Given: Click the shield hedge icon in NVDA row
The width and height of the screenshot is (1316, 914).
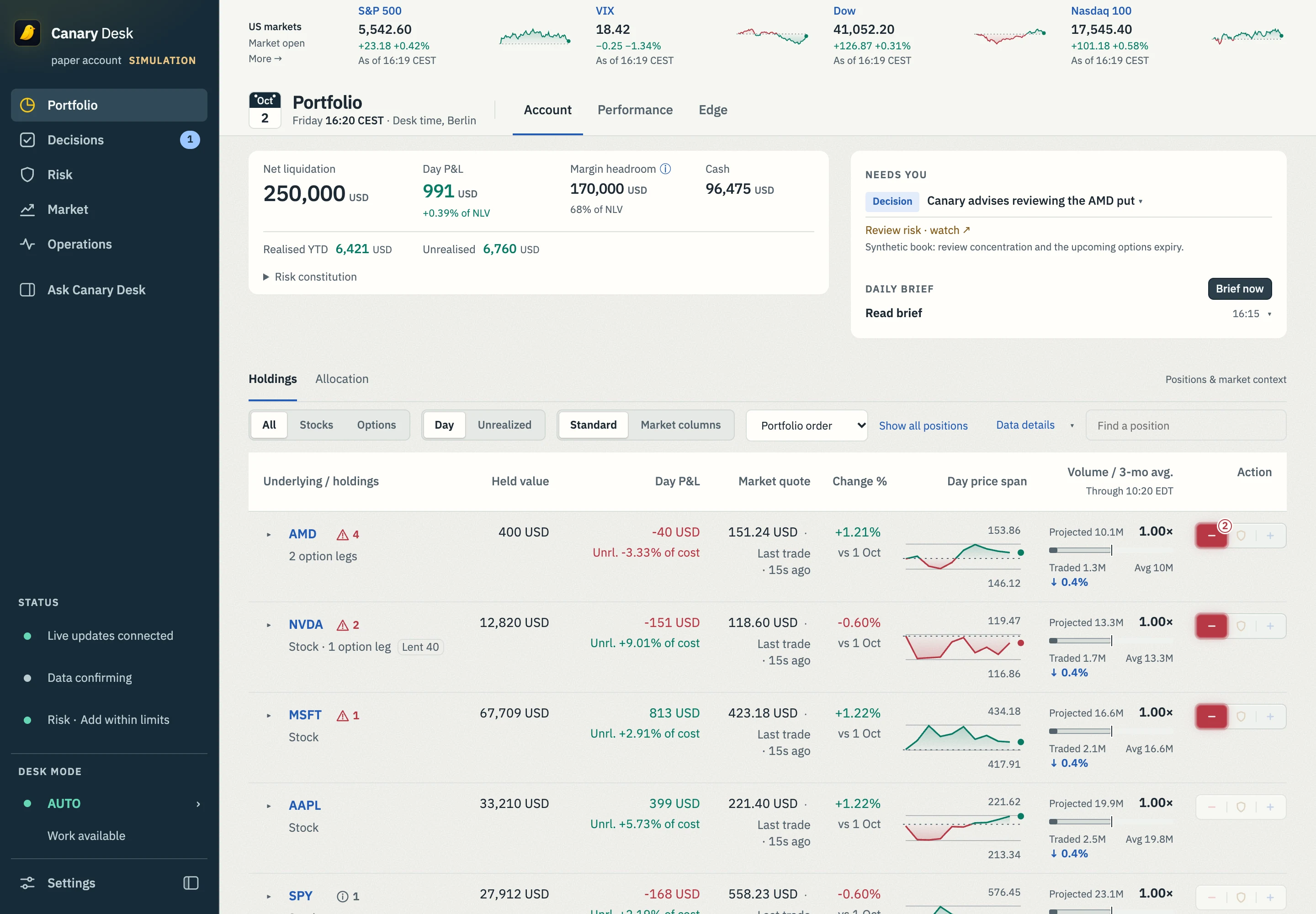Looking at the screenshot, I should pyautogui.click(x=1241, y=626).
